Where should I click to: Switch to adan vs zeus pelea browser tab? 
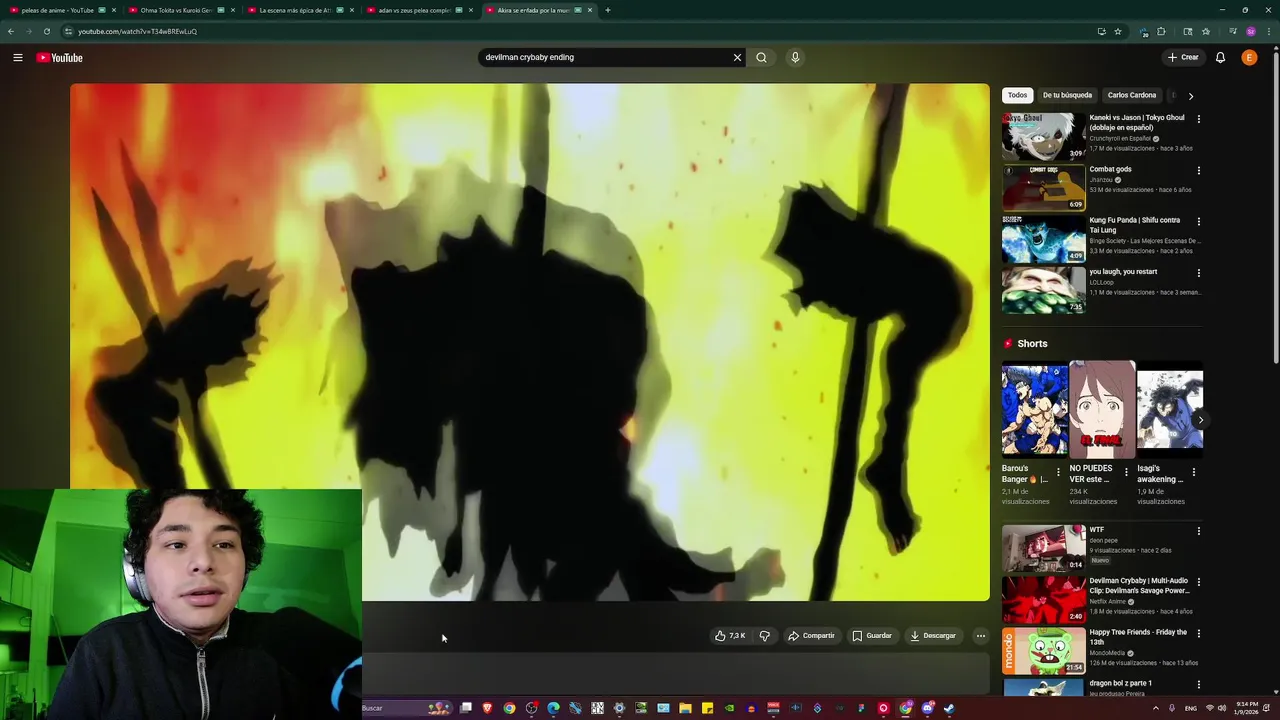418,10
